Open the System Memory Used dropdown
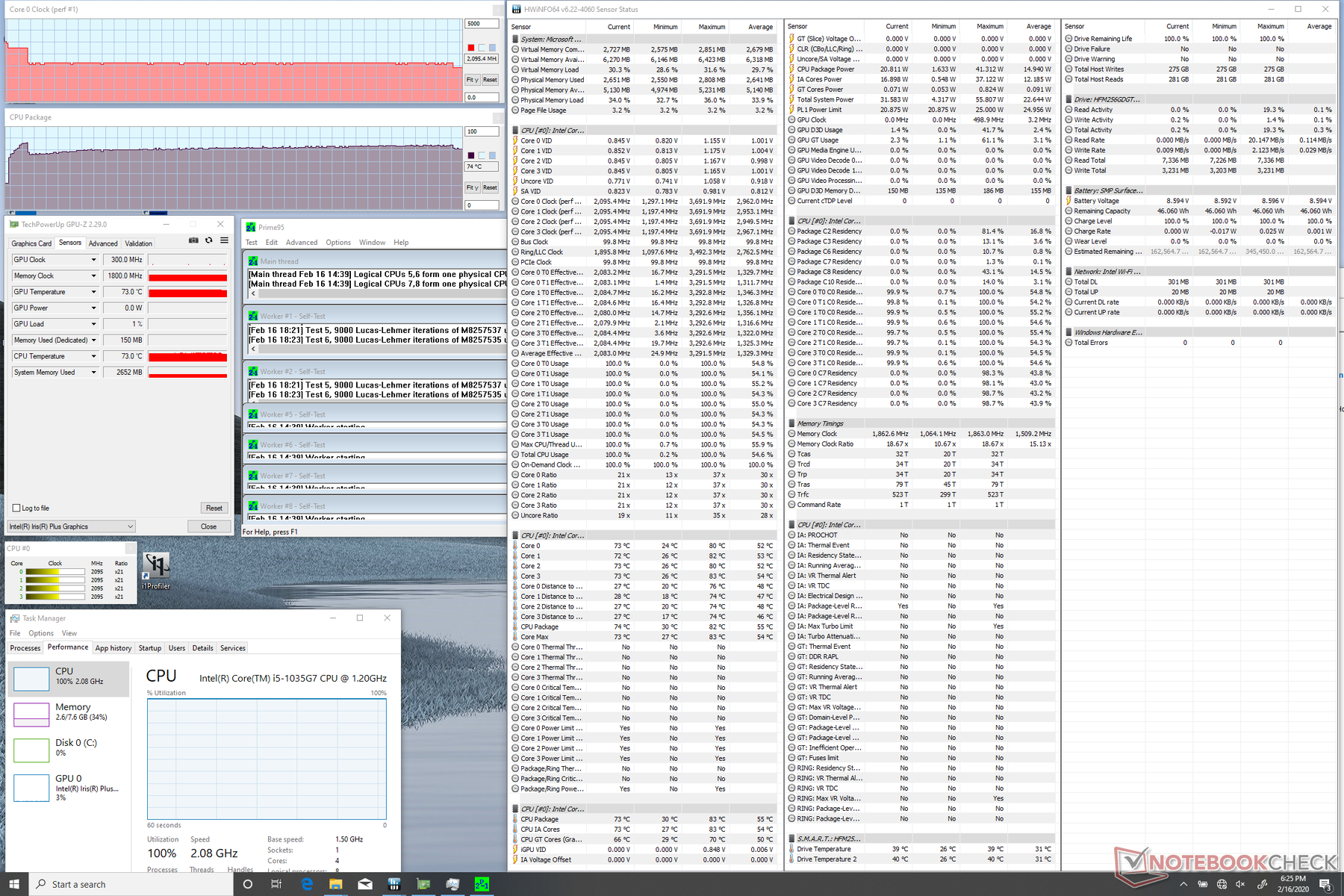 (x=93, y=372)
